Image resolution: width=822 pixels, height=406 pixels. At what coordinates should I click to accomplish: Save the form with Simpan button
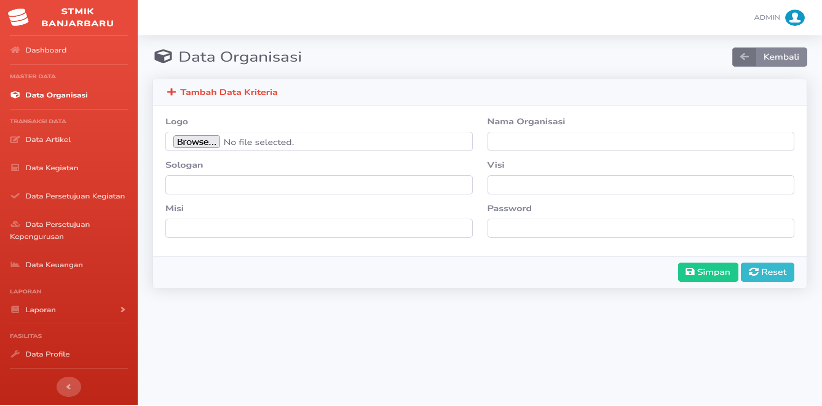pos(708,272)
